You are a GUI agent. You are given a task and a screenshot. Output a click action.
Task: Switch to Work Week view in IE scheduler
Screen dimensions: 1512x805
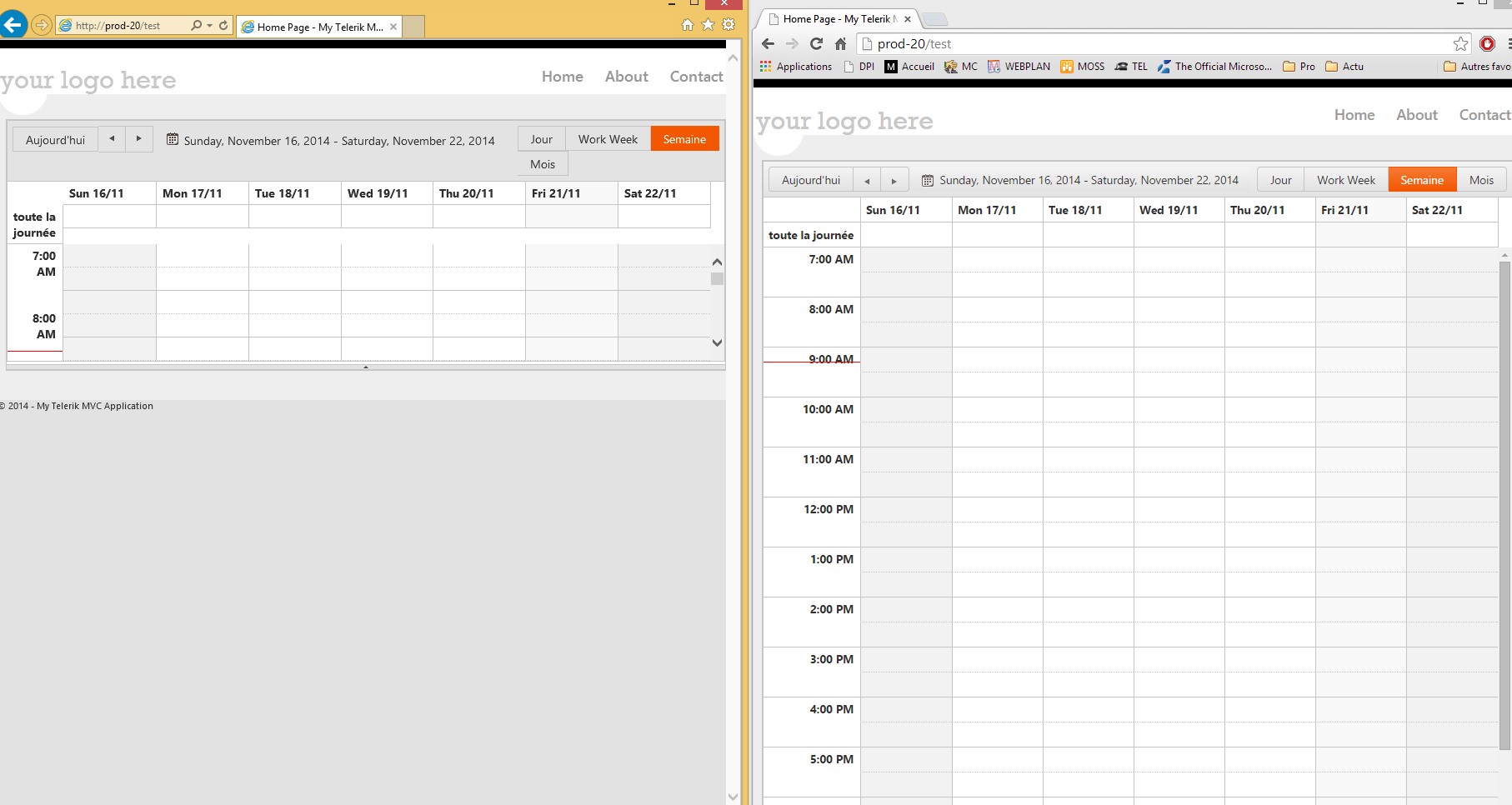tap(608, 139)
